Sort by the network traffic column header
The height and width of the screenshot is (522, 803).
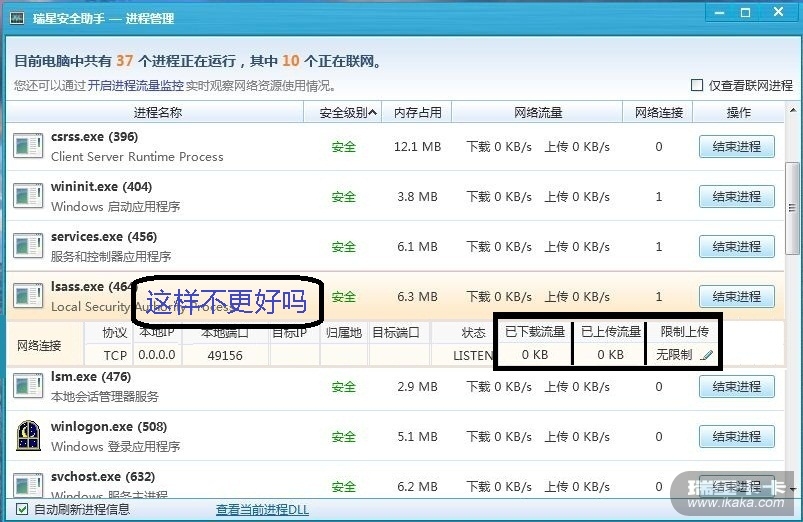click(x=537, y=112)
